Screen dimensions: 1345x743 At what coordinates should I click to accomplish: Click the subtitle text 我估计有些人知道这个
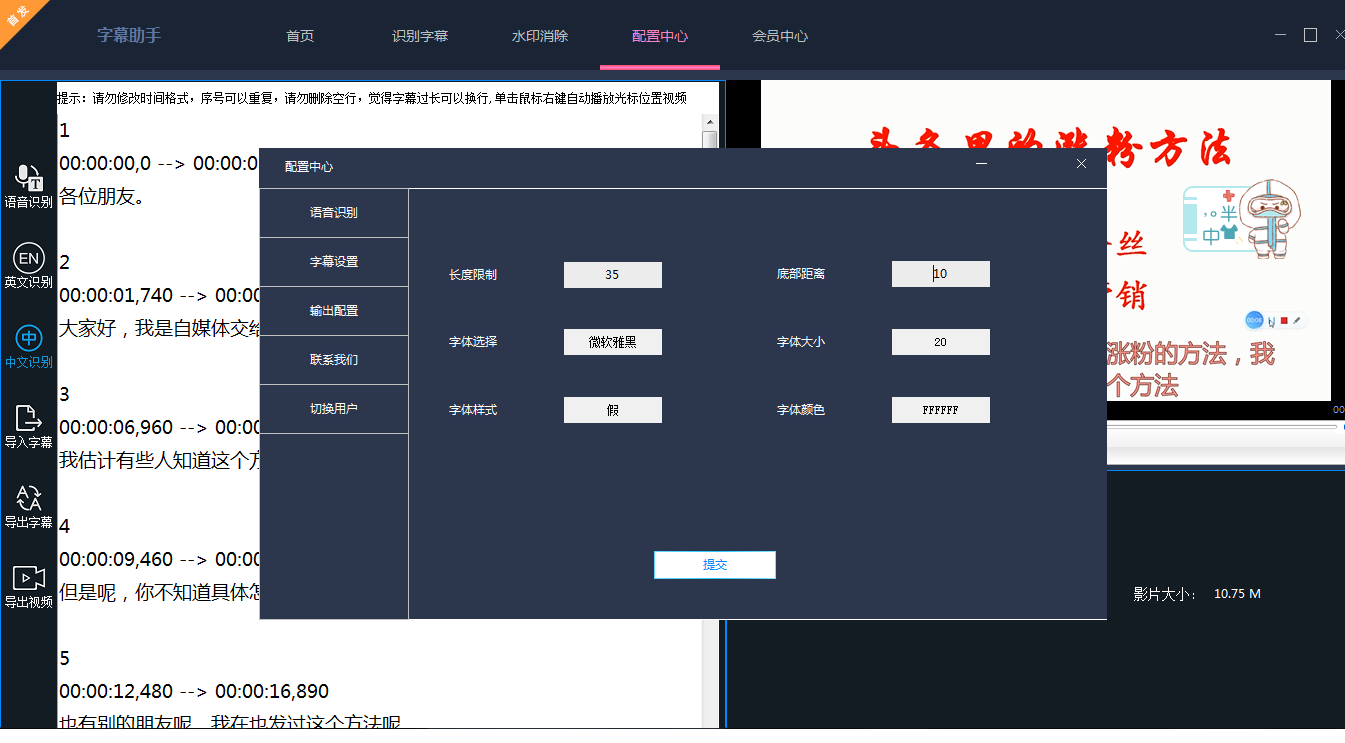159,460
